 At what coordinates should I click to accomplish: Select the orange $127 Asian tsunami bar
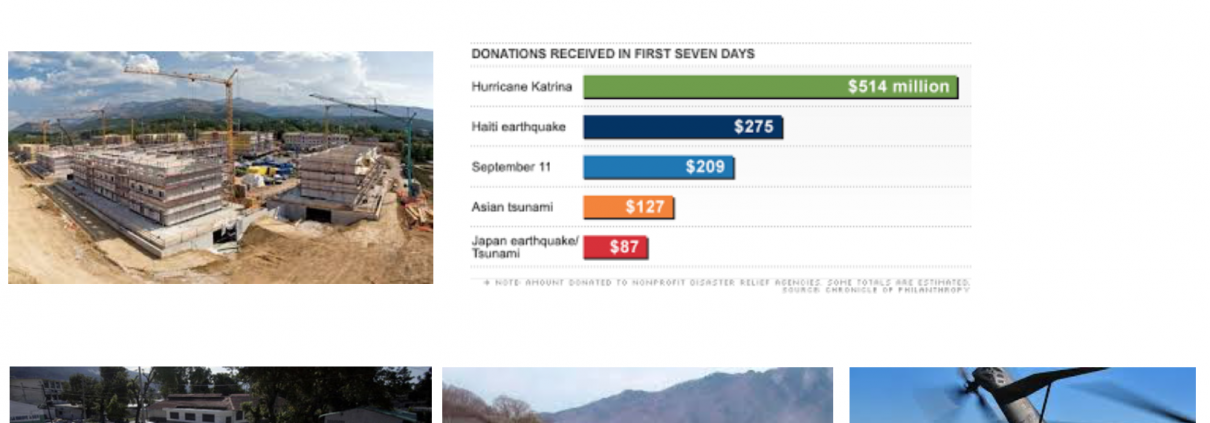(628, 207)
